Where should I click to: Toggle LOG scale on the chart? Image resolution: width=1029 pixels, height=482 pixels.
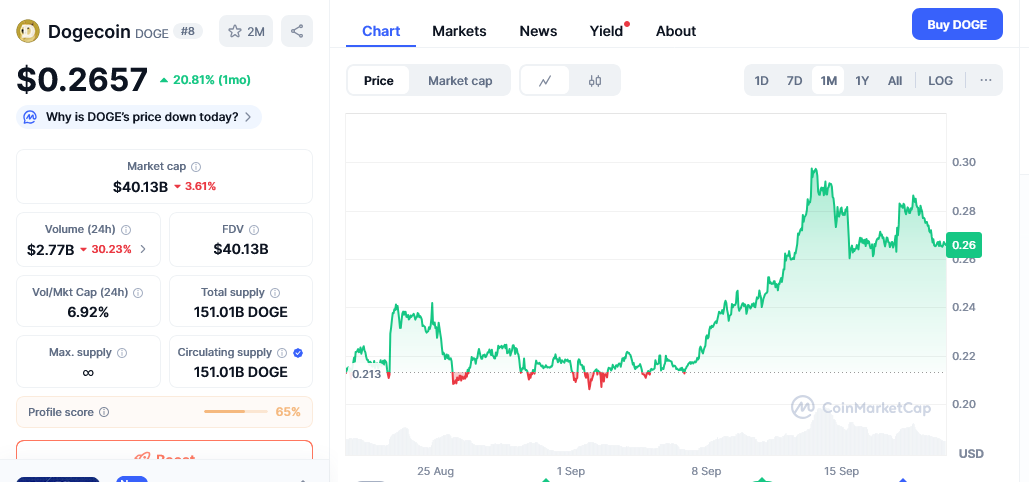[940, 81]
